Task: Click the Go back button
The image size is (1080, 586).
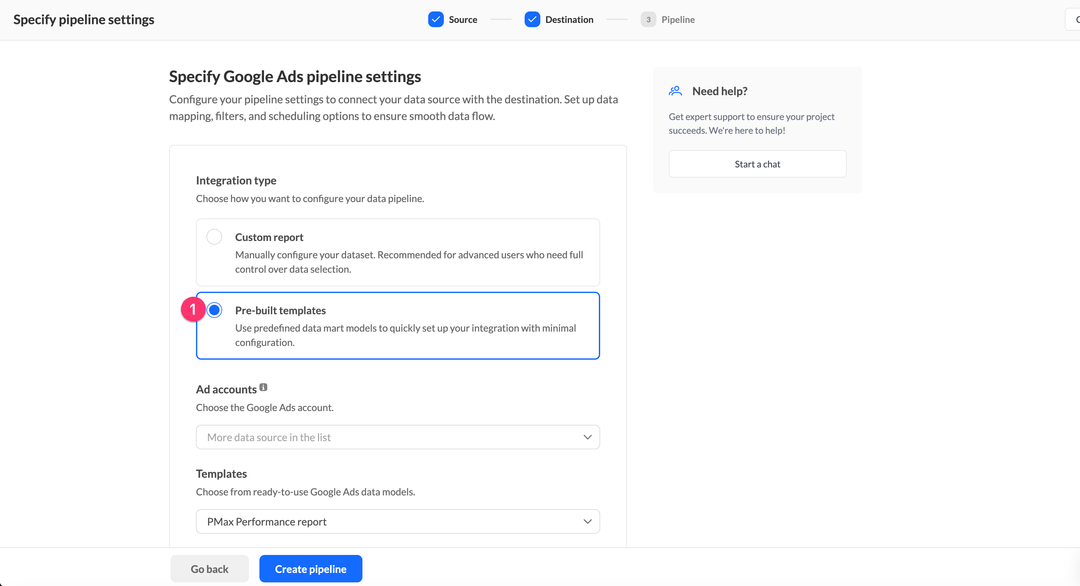Action: (x=209, y=568)
